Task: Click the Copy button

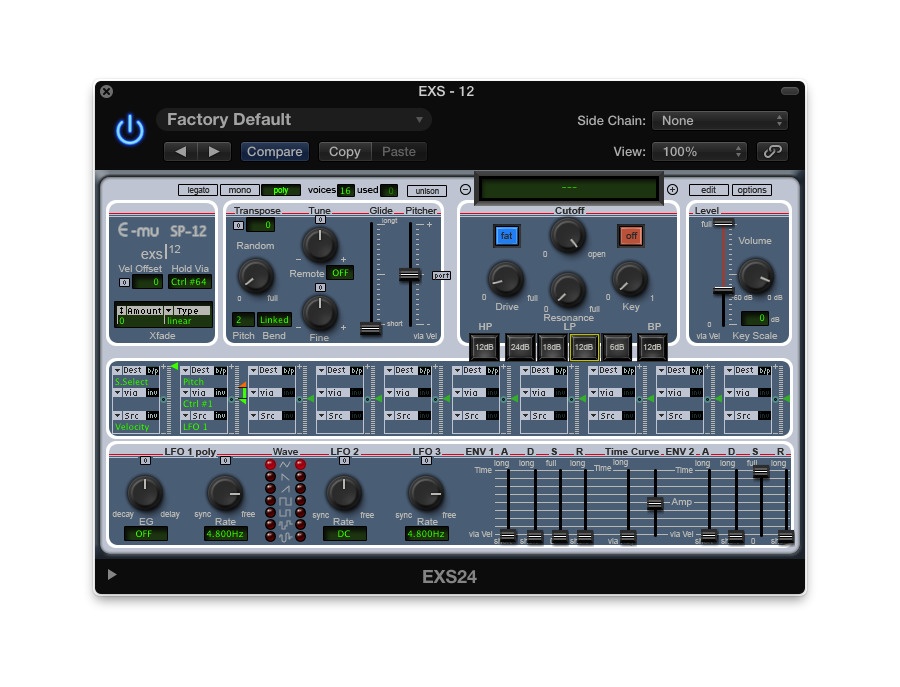Action: 344,152
